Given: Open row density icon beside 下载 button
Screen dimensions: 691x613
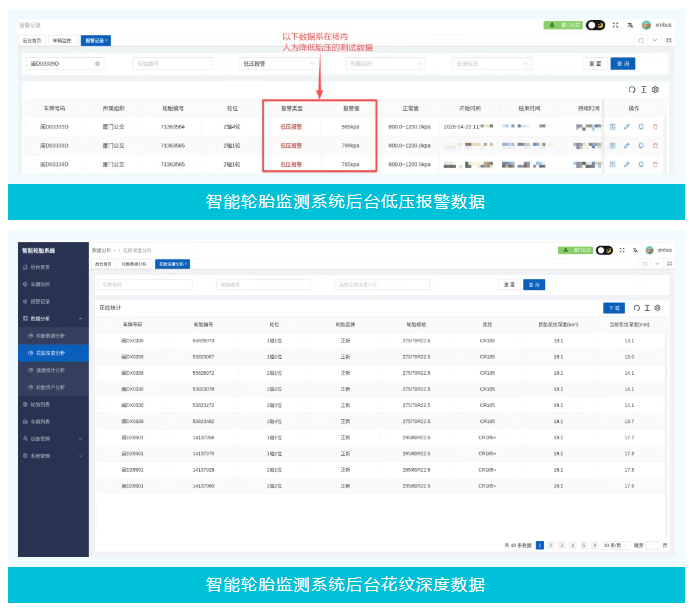Looking at the screenshot, I should [647, 308].
